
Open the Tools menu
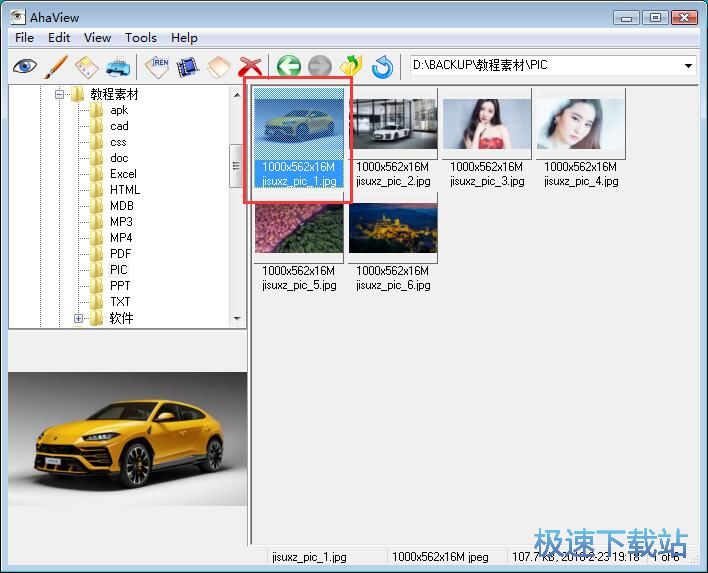[x=141, y=37]
